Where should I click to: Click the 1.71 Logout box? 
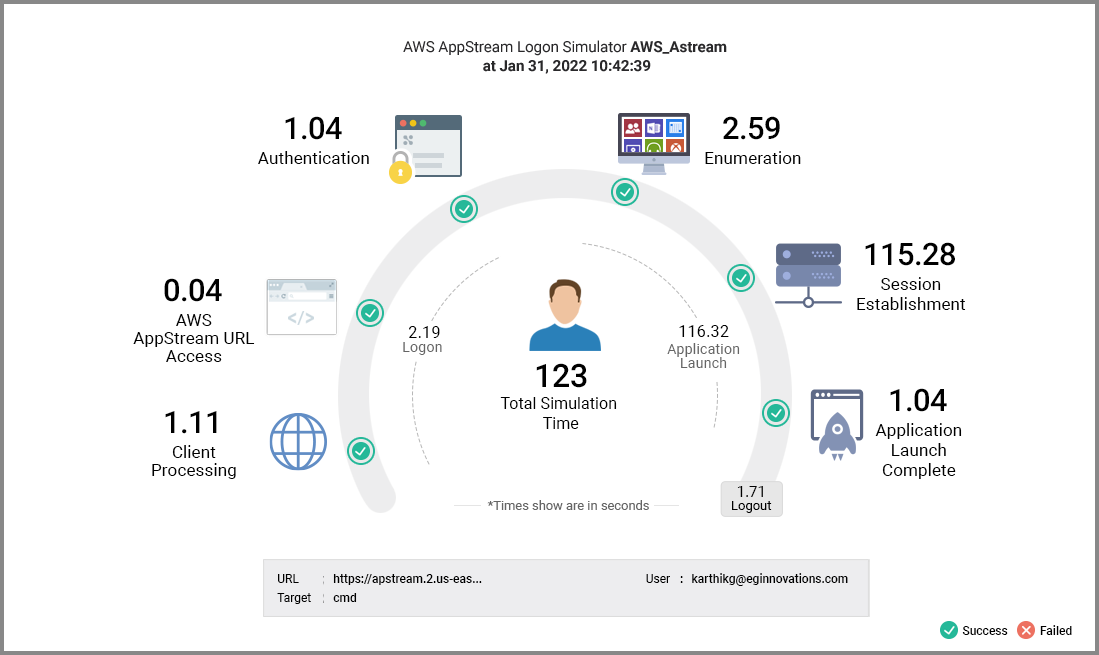point(751,499)
